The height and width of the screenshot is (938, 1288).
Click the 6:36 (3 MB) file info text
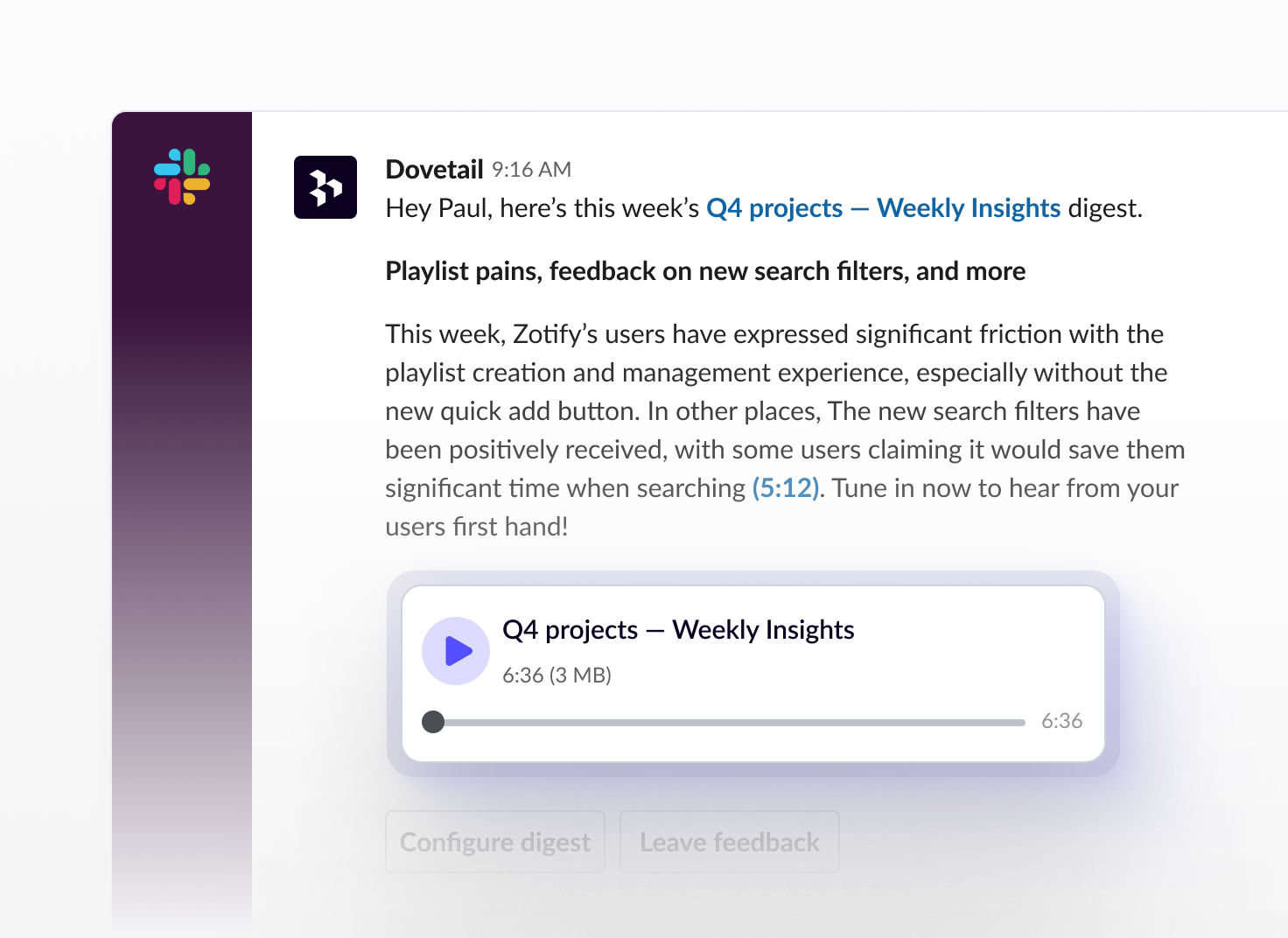click(556, 675)
